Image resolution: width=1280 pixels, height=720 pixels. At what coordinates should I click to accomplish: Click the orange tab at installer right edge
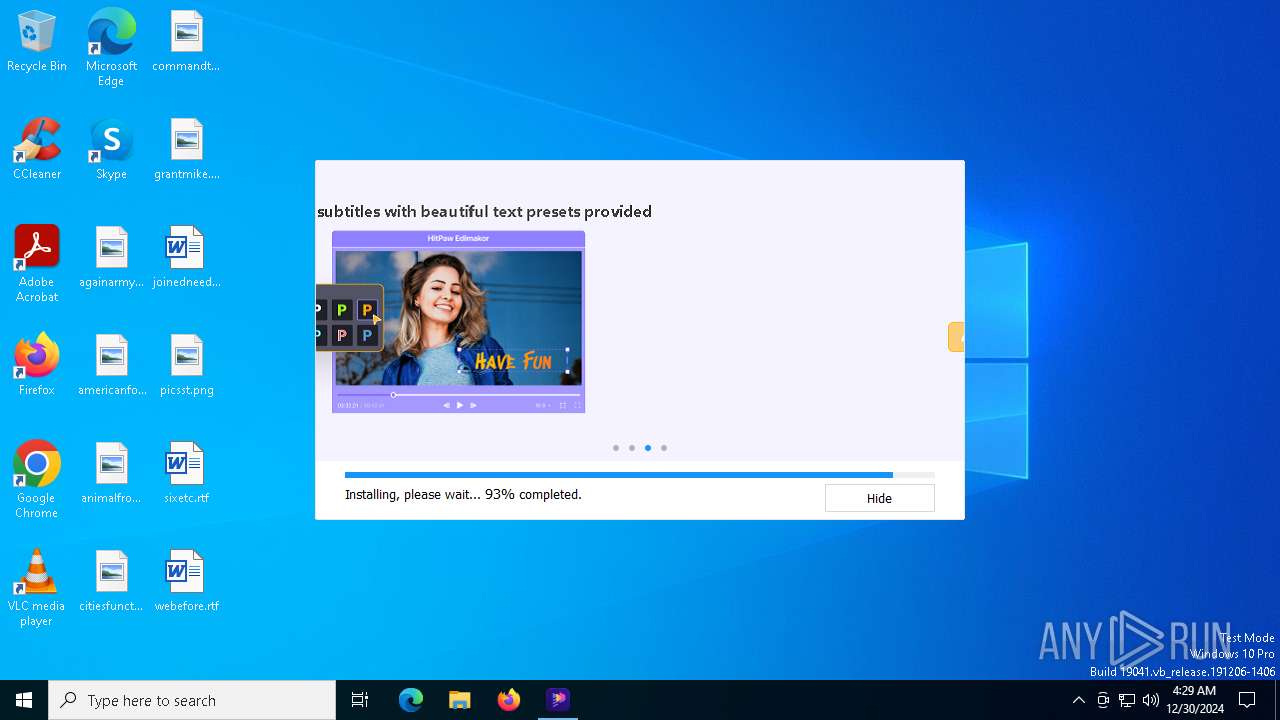956,337
